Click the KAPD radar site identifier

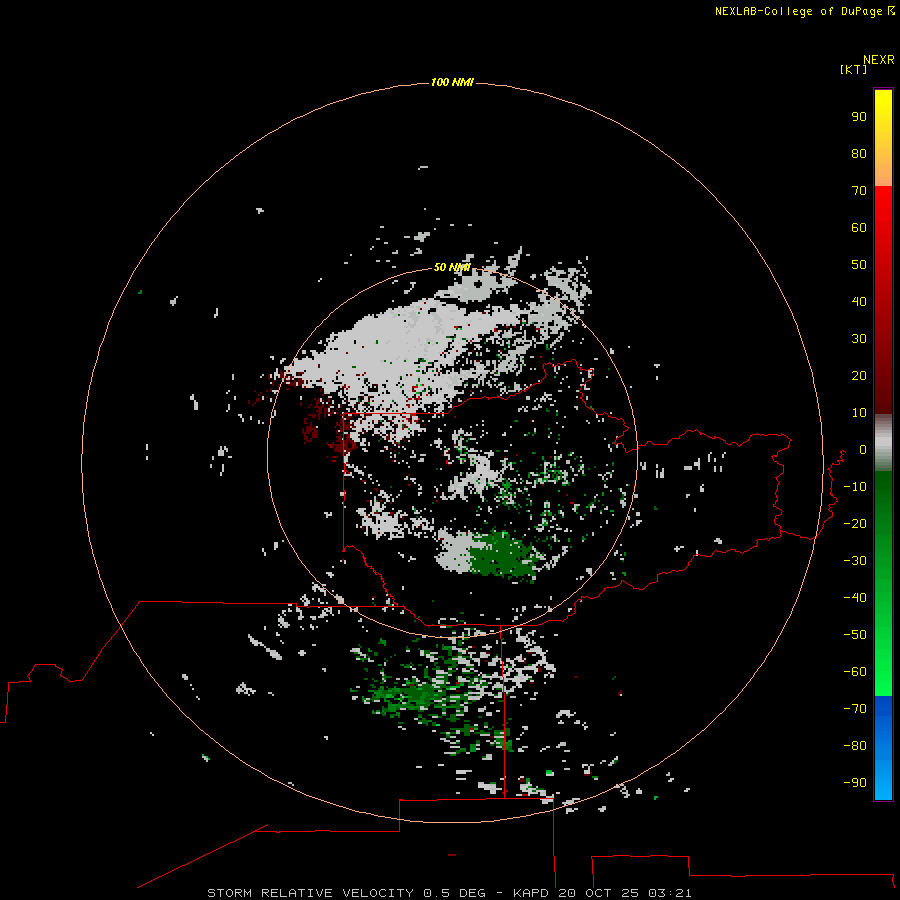[x=531, y=893]
